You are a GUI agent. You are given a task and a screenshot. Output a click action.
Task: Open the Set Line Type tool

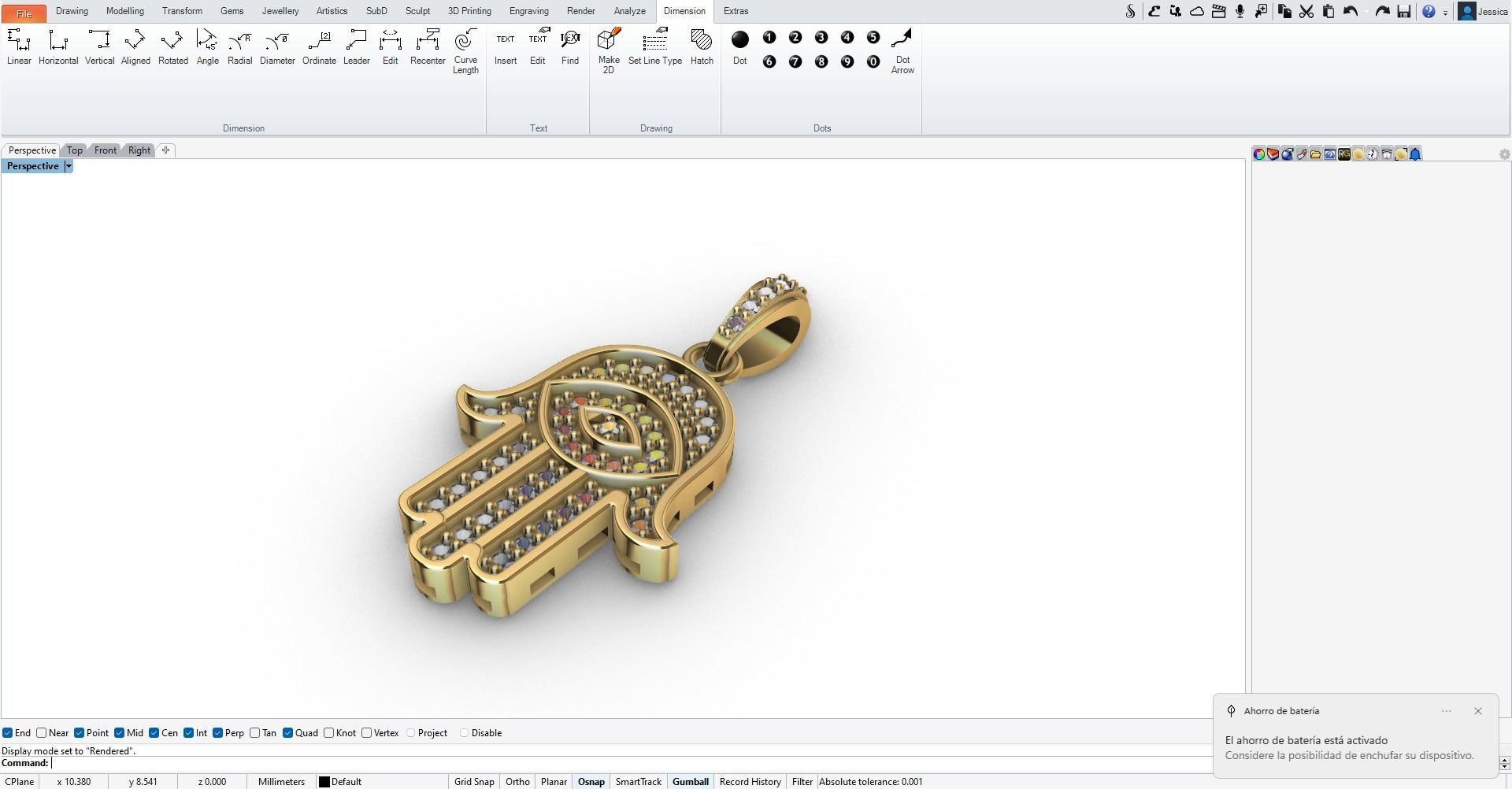pyautogui.click(x=655, y=47)
